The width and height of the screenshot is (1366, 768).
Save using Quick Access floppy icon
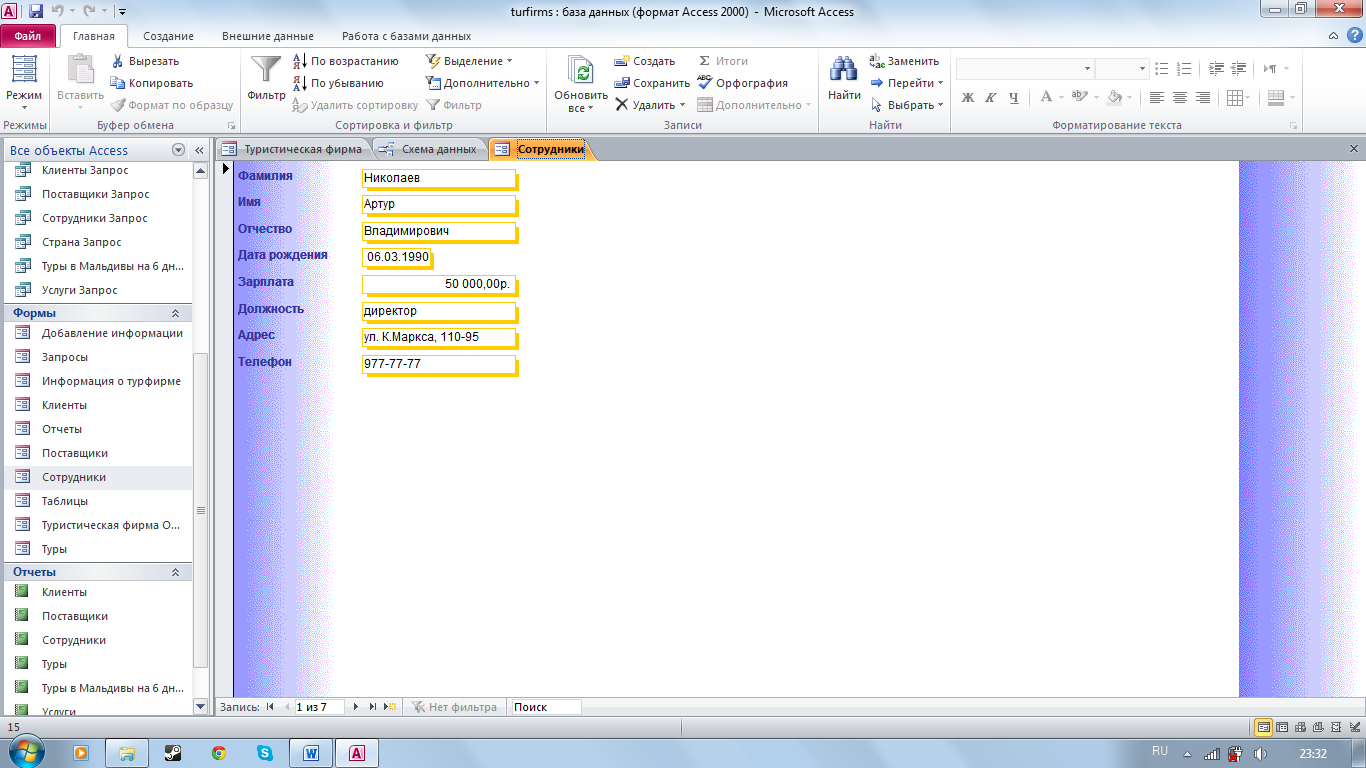coord(36,12)
